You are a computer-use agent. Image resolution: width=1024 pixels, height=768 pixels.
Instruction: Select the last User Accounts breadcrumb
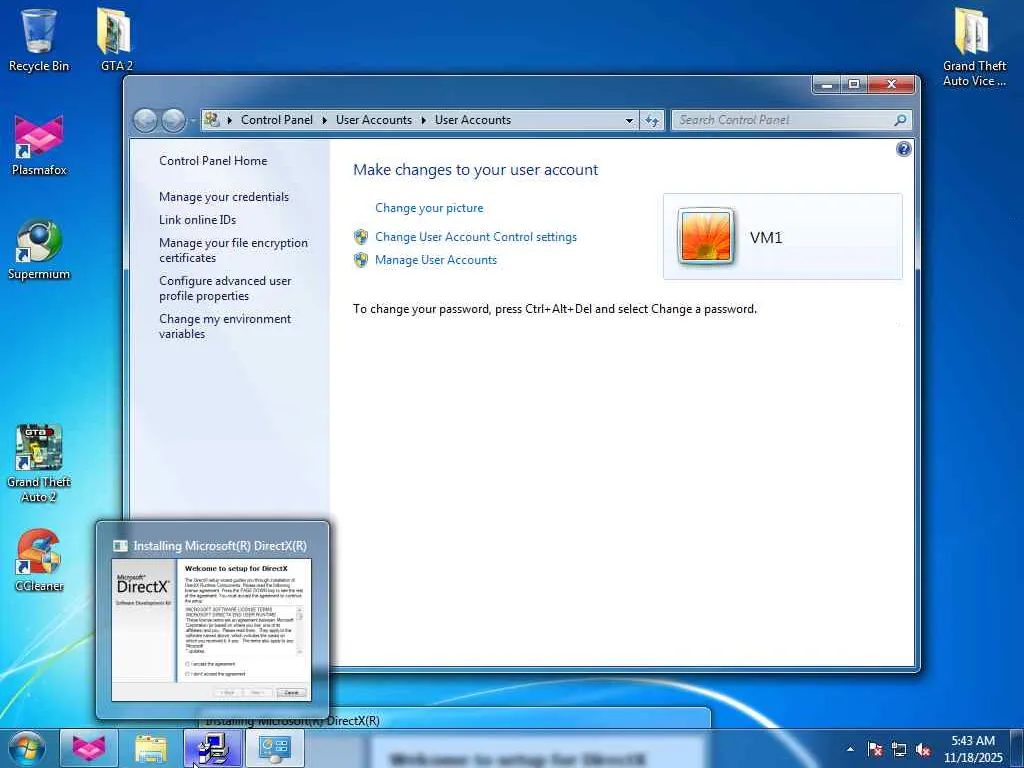[473, 120]
